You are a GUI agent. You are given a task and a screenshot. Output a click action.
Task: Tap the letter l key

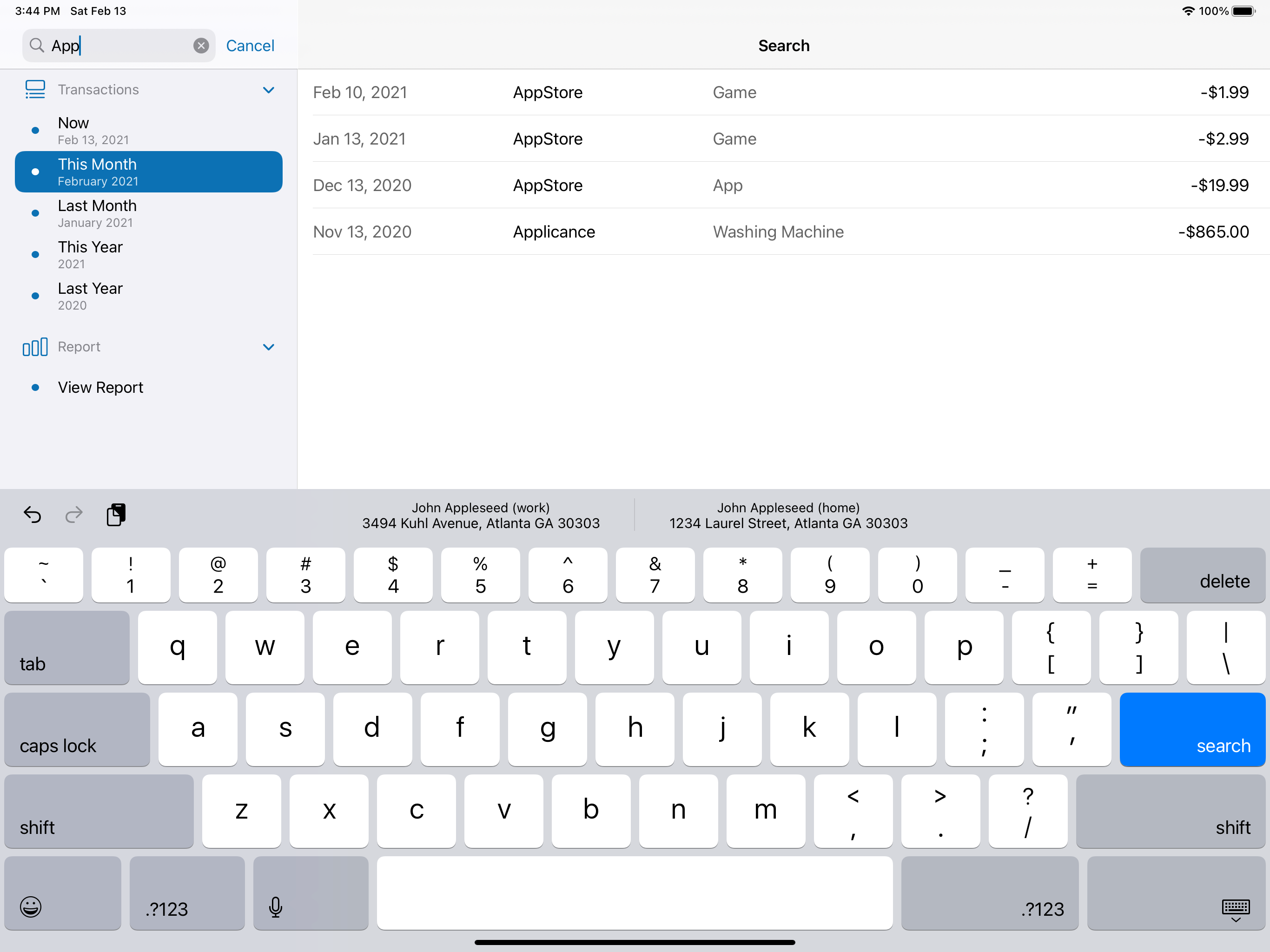897,729
